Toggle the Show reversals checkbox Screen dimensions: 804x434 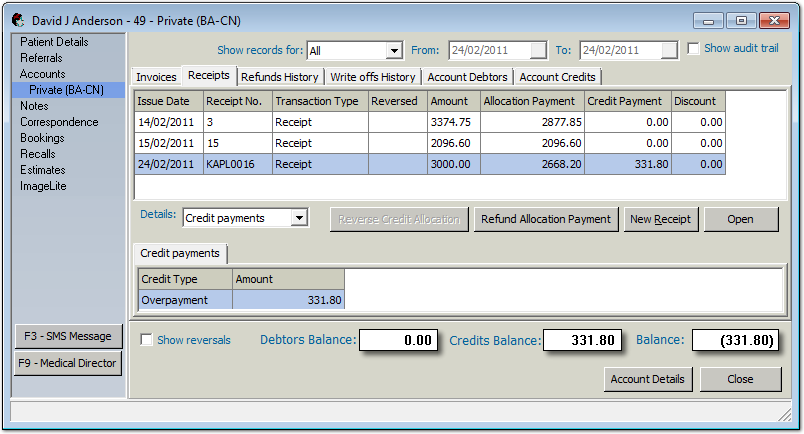pos(147,340)
